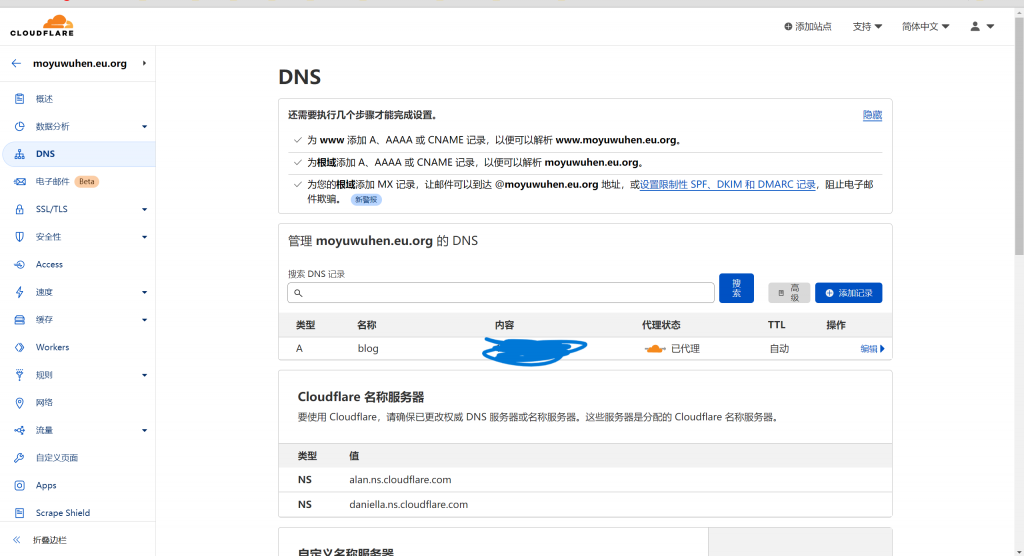Click the Custom Pages (自定义页面) wrench icon
Viewport: 1024px width, 556px height.
20,458
